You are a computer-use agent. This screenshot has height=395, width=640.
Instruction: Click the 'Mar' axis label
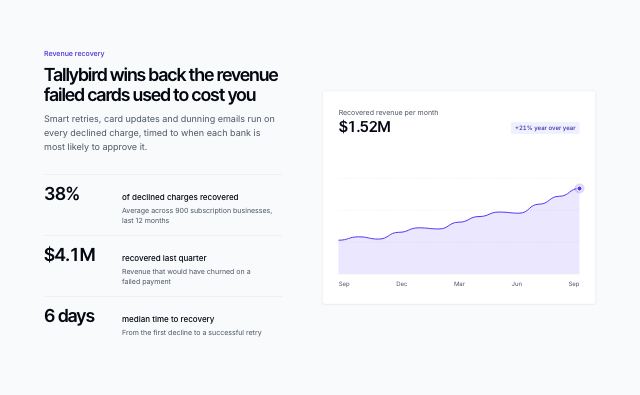click(x=459, y=284)
